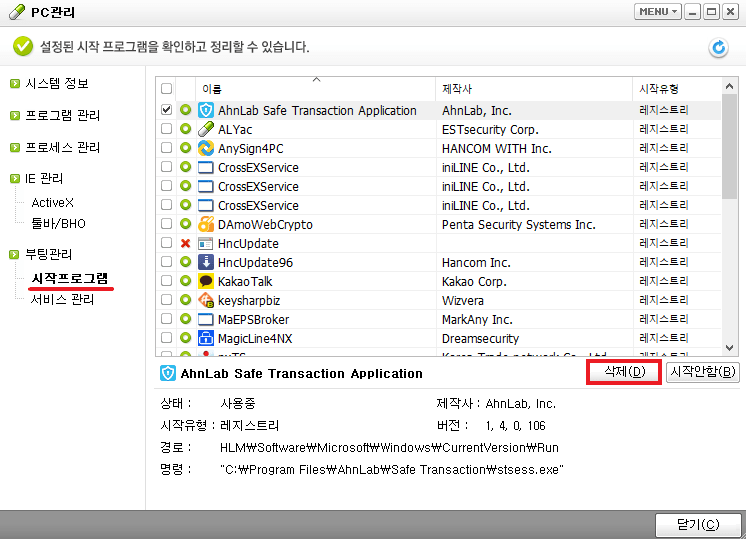
Task: Toggle the select-all checkbox in list header
Action: pyautogui.click(x=167, y=88)
